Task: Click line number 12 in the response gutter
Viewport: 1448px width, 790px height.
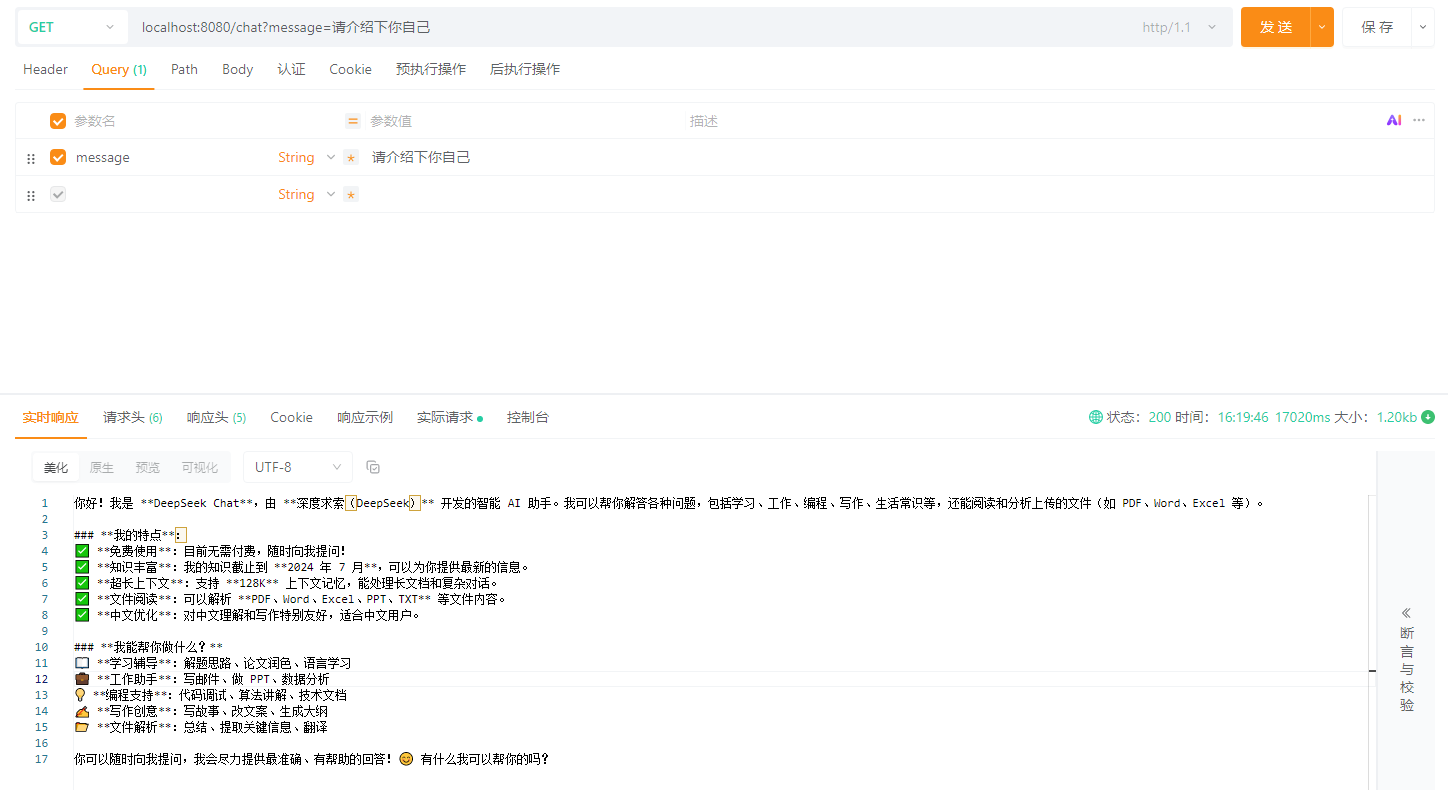Action: pos(41,679)
